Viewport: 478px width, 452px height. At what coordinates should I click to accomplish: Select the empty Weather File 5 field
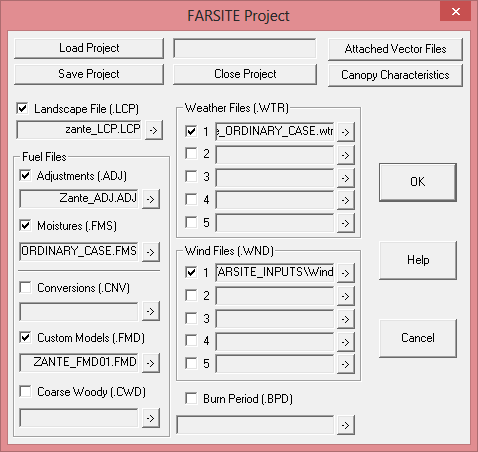point(275,223)
